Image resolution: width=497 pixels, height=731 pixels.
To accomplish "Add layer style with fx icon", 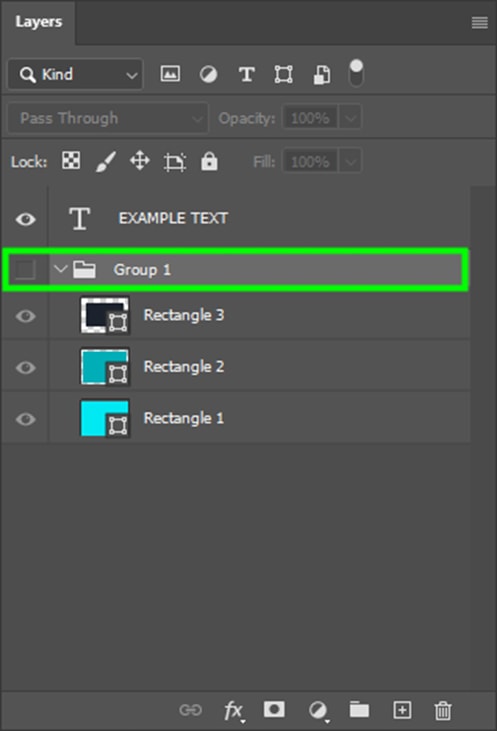I will [x=233, y=711].
